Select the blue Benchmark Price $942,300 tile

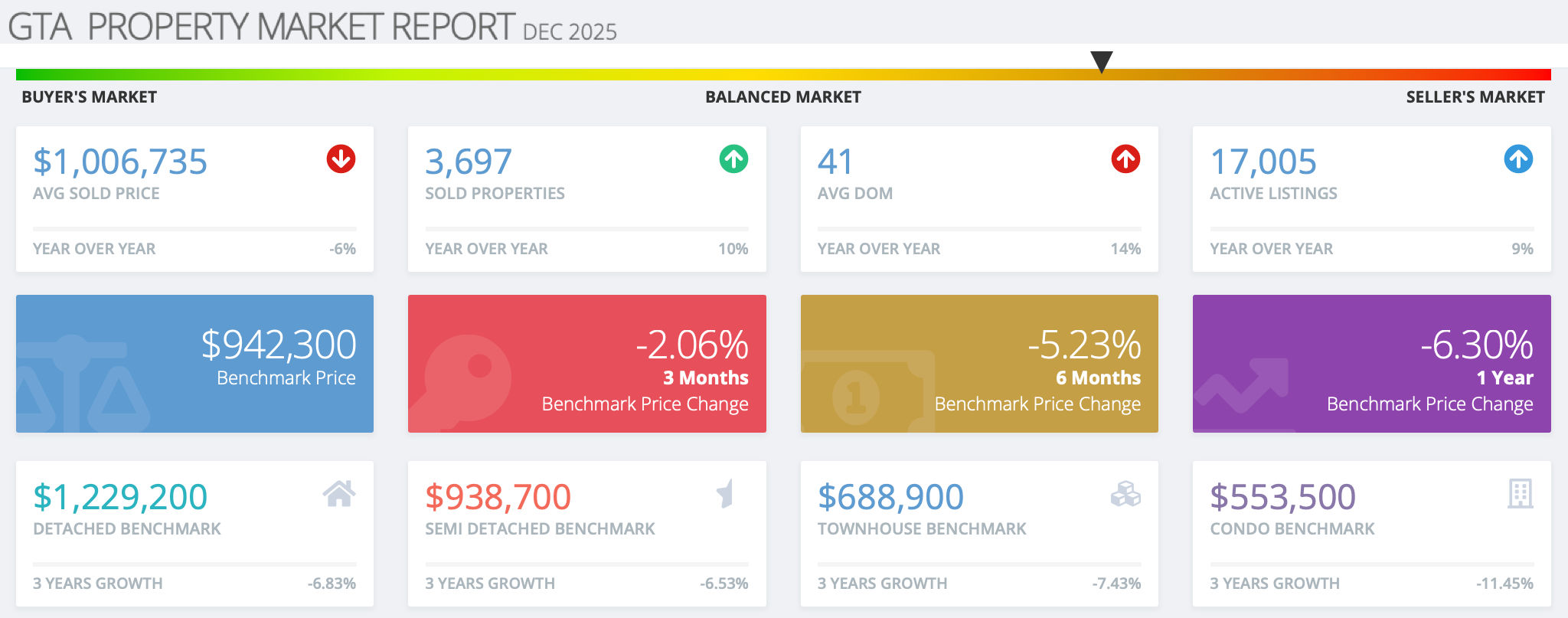point(194,364)
